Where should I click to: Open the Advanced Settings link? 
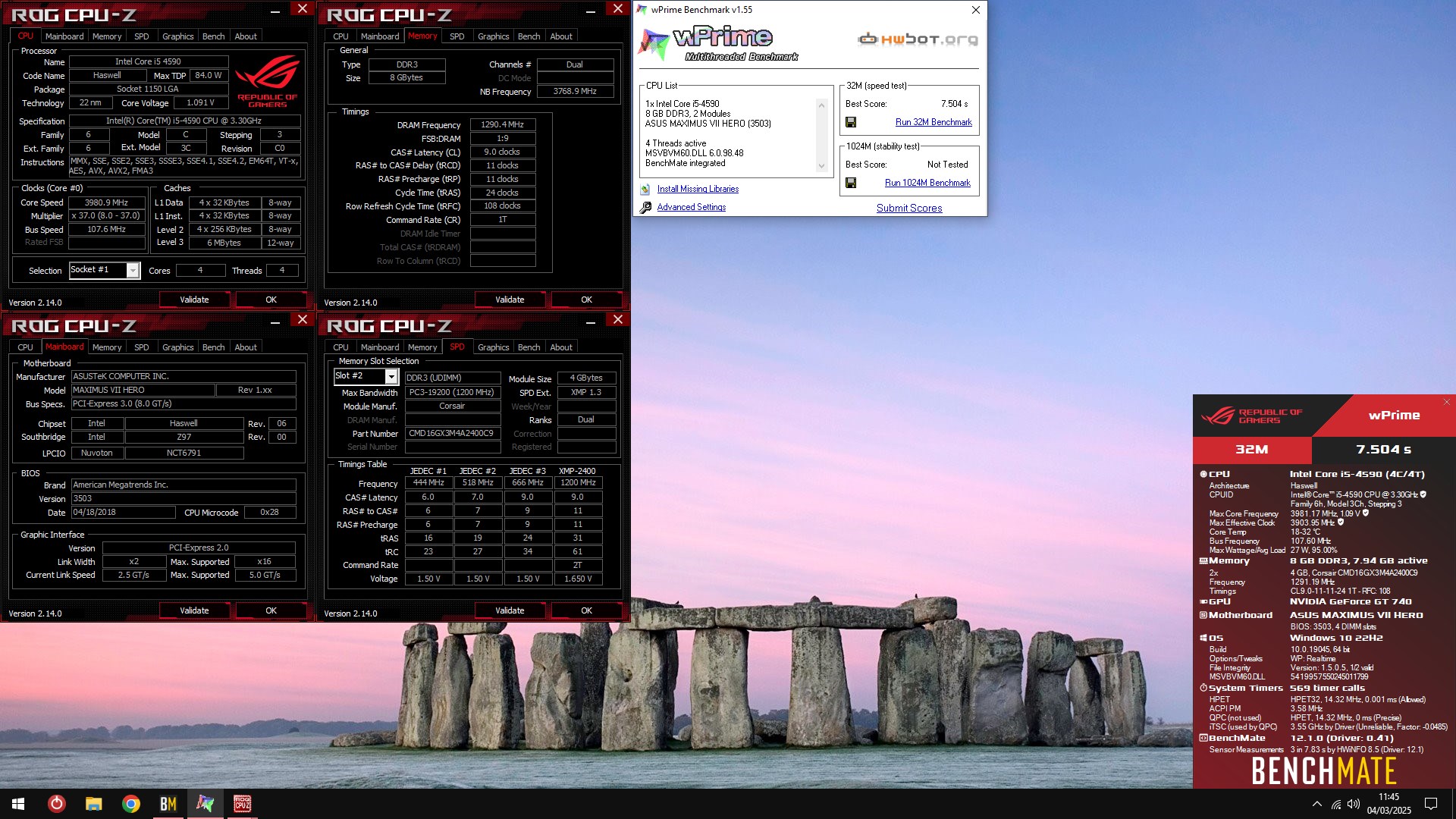692,207
